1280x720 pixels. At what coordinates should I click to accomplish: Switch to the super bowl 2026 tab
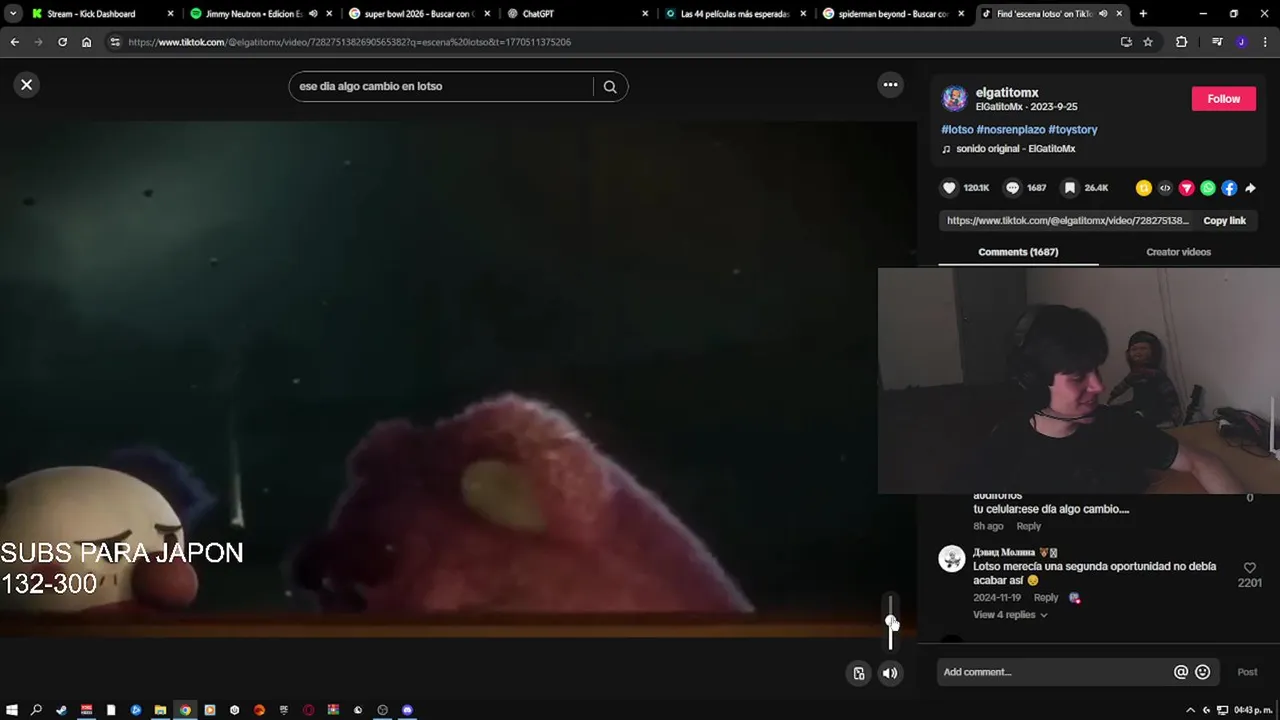(x=418, y=14)
